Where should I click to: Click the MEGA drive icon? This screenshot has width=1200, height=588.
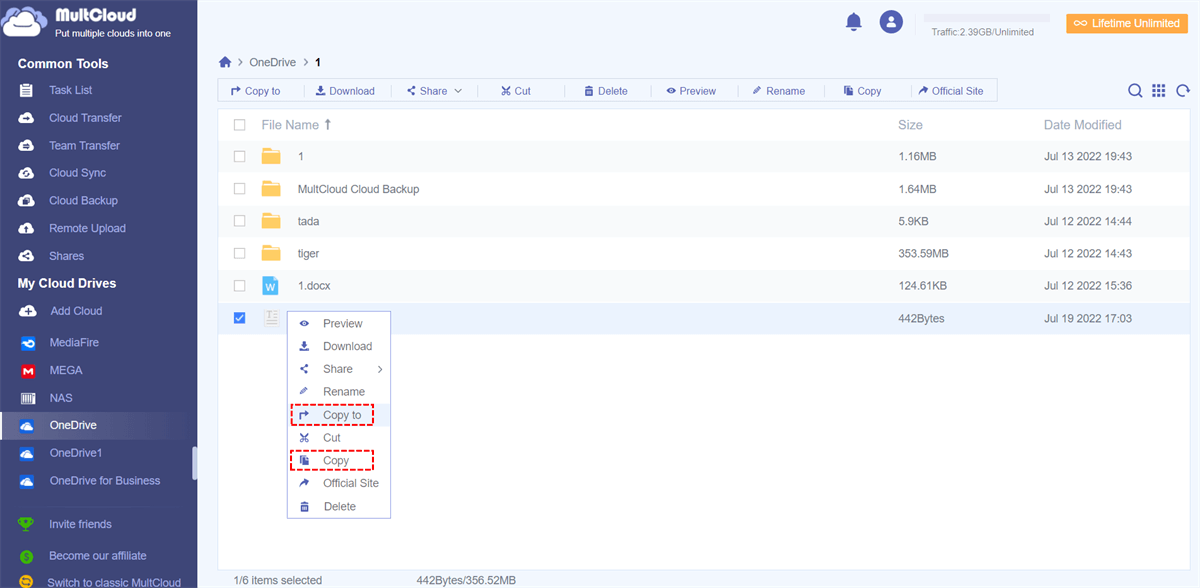pyautogui.click(x=28, y=371)
